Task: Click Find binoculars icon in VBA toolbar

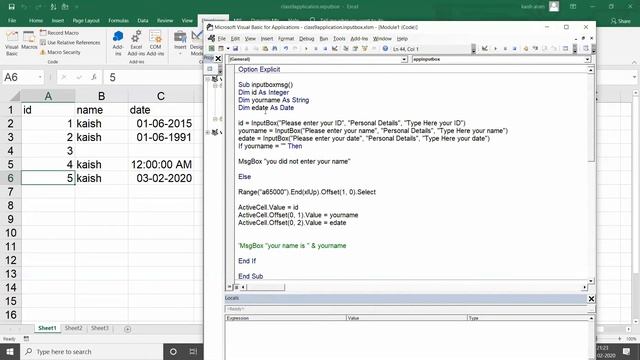Action: (275, 49)
